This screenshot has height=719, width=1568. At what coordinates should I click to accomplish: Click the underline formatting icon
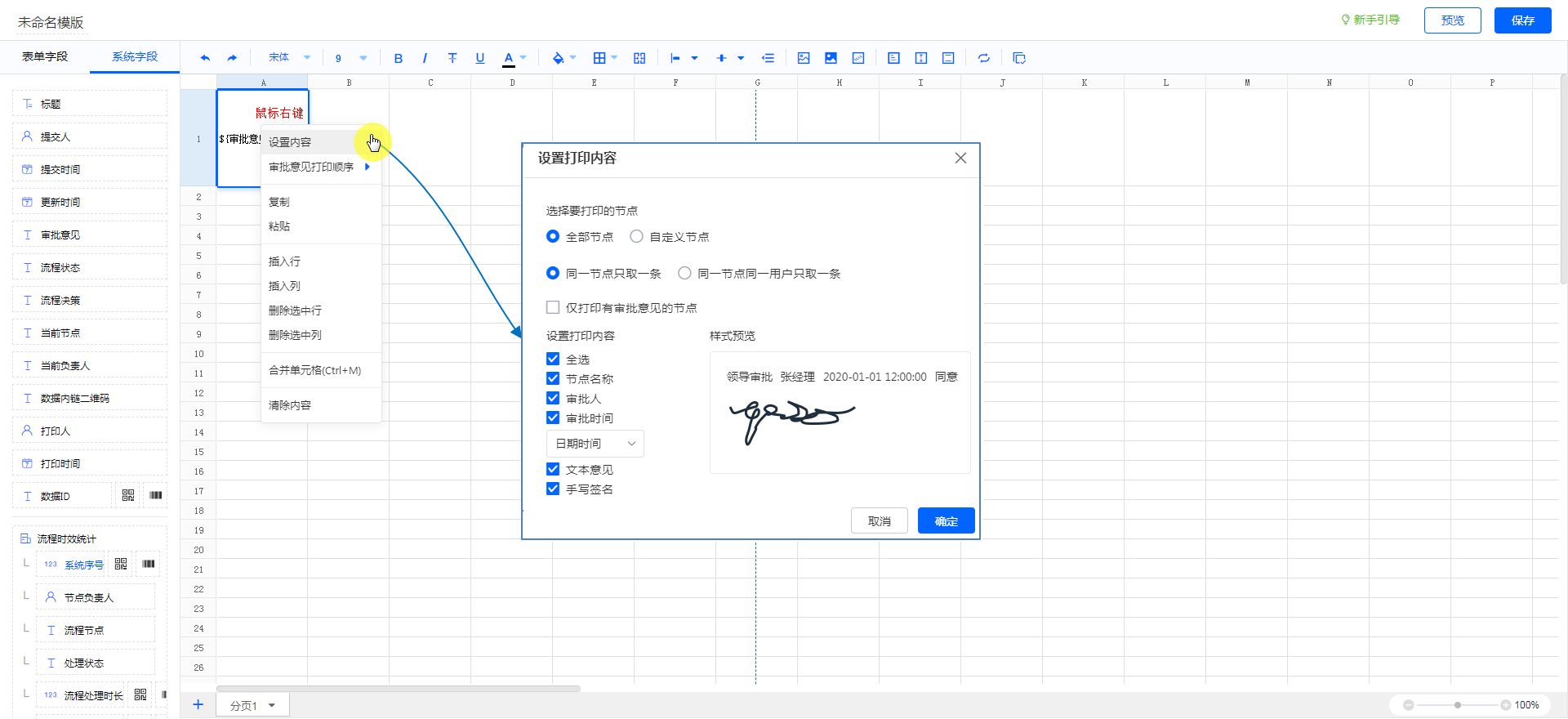(x=480, y=58)
